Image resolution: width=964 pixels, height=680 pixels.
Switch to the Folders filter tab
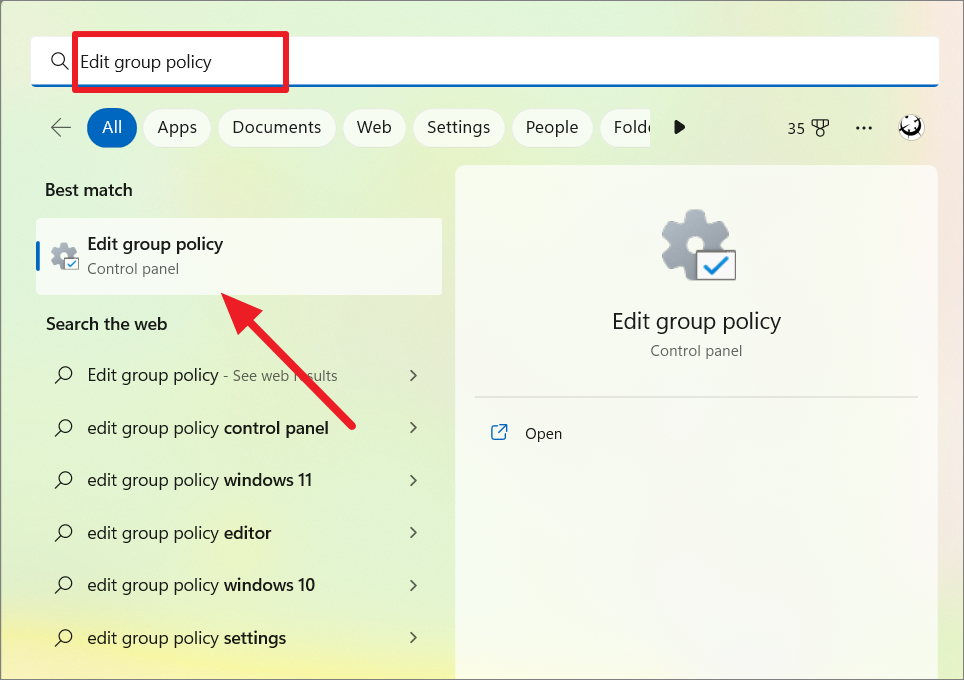point(626,127)
